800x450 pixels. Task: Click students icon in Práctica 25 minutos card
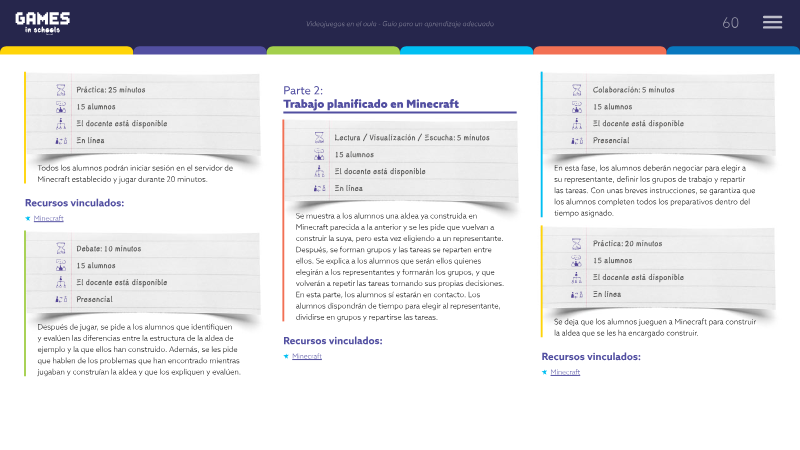click(x=61, y=107)
